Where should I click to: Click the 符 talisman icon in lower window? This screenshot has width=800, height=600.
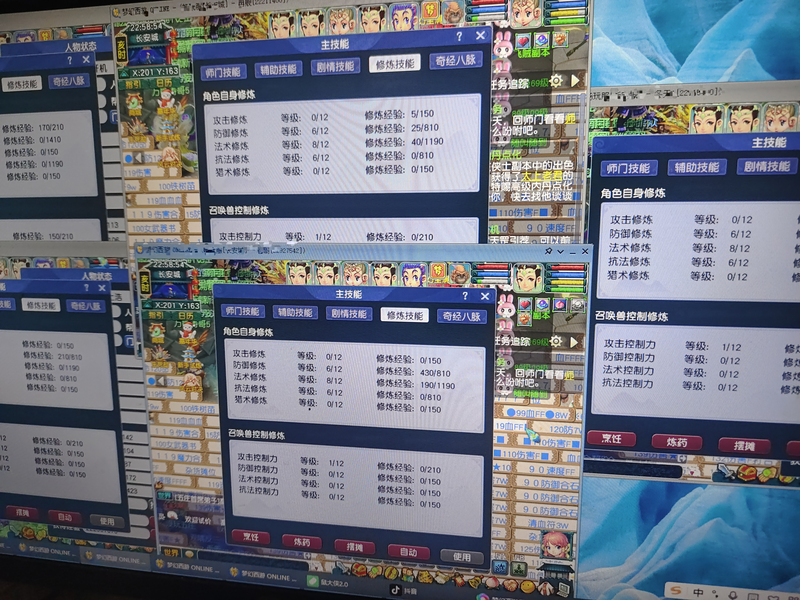coord(438,270)
